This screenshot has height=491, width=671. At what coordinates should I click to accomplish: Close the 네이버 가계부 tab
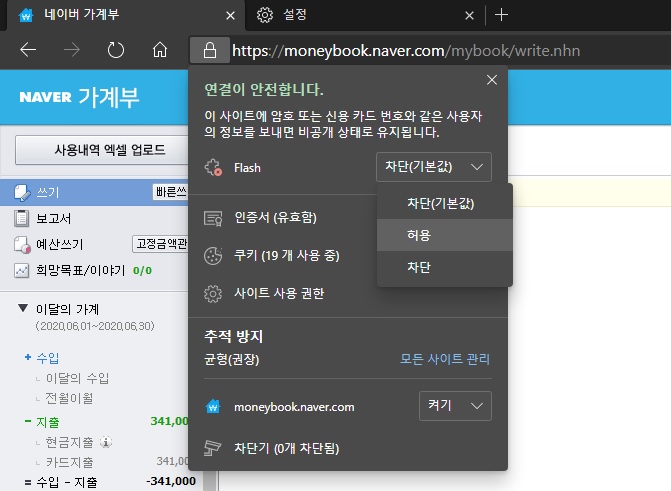click(x=230, y=16)
